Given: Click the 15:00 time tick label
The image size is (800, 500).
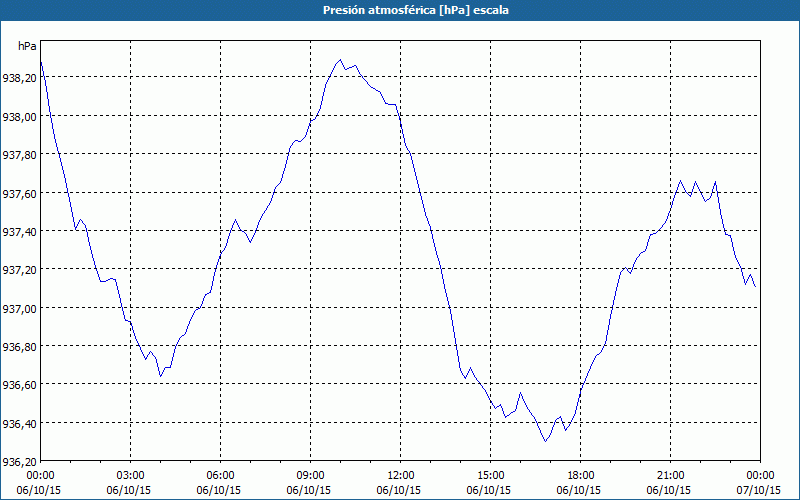Looking at the screenshot, I should [491, 476].
